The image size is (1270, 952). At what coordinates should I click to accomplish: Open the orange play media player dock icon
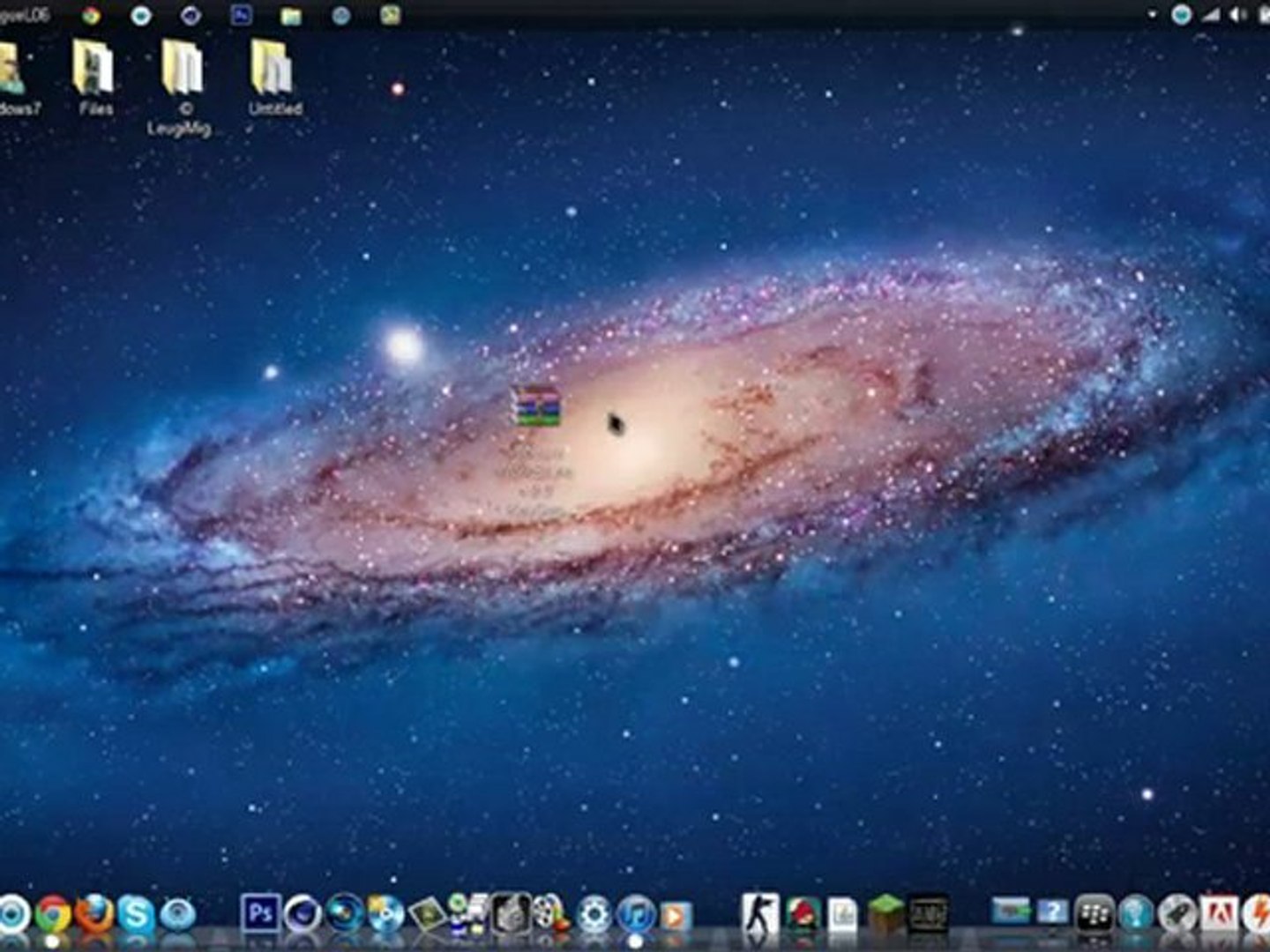(676, 916)
